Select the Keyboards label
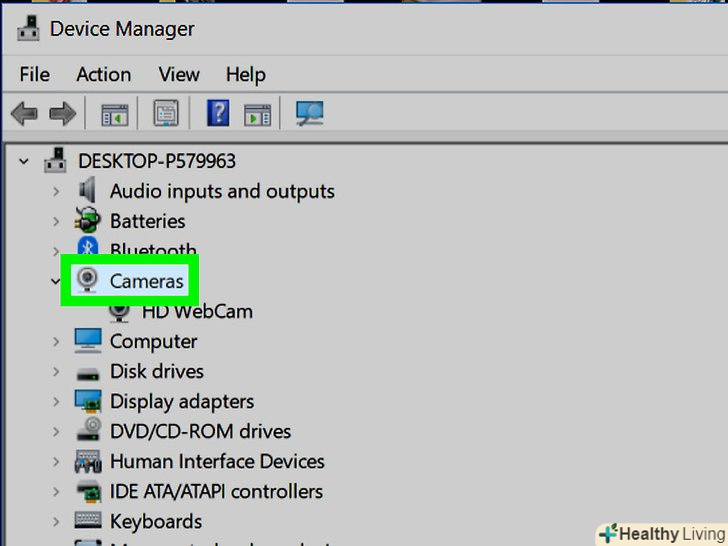The height and width of the screenshot is (546, 728). (156, 522)
